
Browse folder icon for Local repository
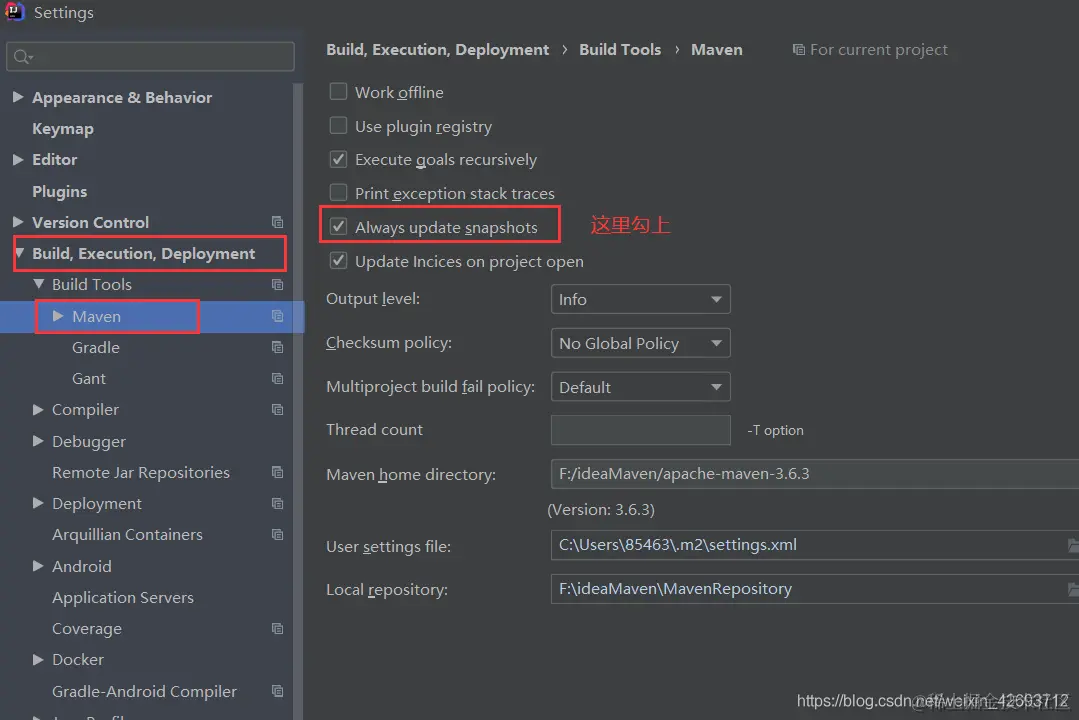tap(1073, 589)
